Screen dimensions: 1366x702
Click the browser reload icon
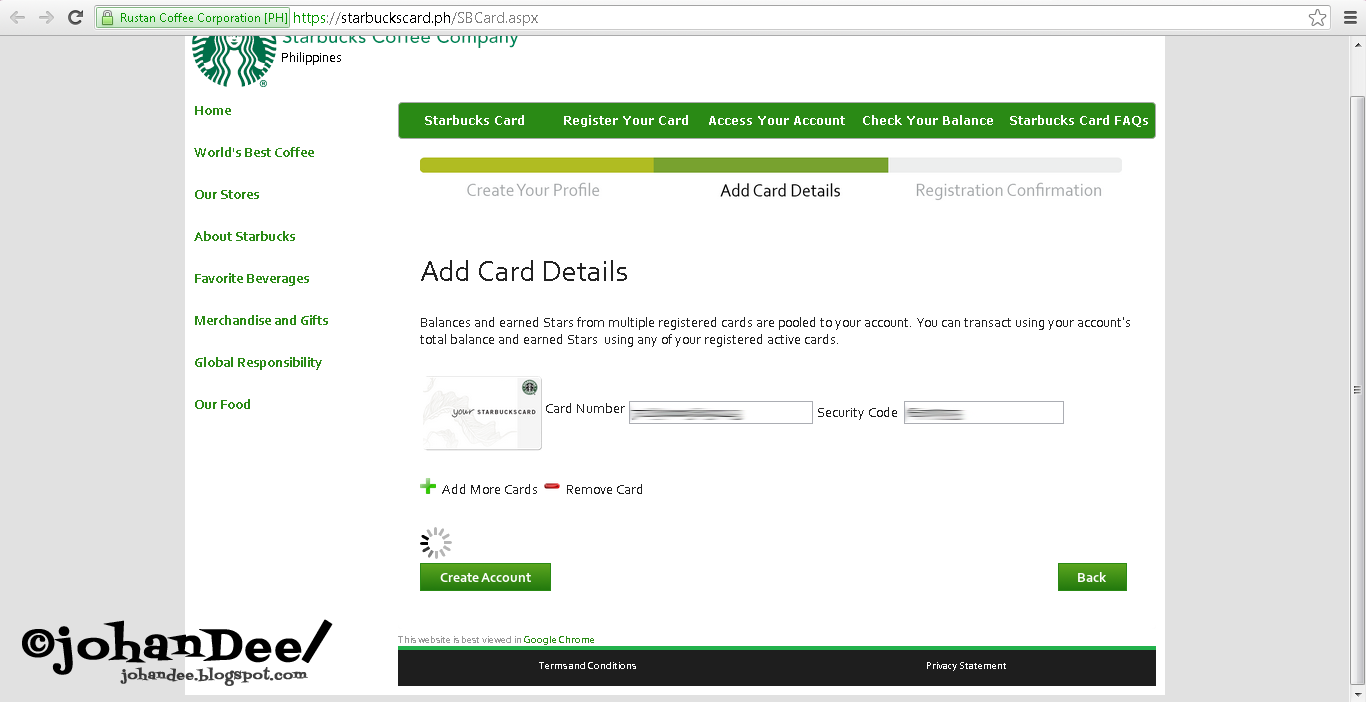click(x=75, y=16)
